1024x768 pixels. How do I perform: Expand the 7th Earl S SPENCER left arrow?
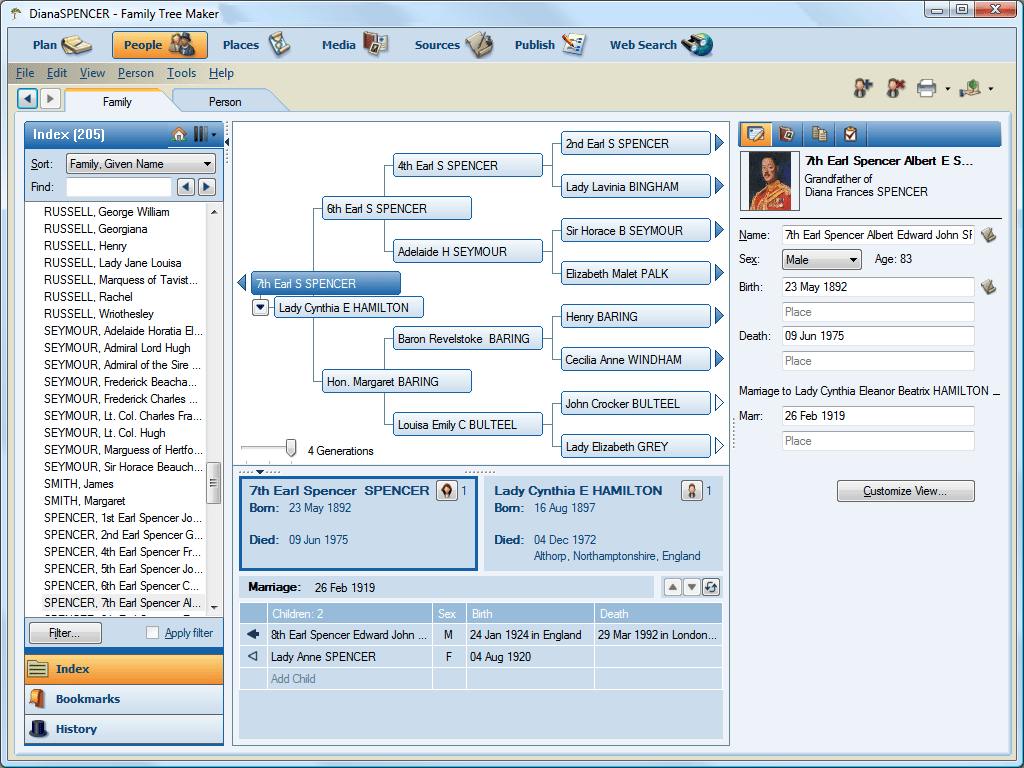pyautogui.click(x=240, y=283)
